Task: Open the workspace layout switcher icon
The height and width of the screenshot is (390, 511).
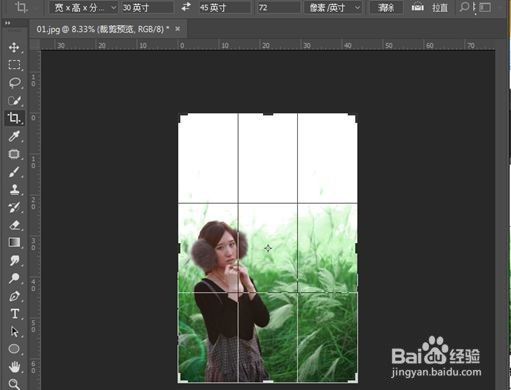Action: coord(486,7)
